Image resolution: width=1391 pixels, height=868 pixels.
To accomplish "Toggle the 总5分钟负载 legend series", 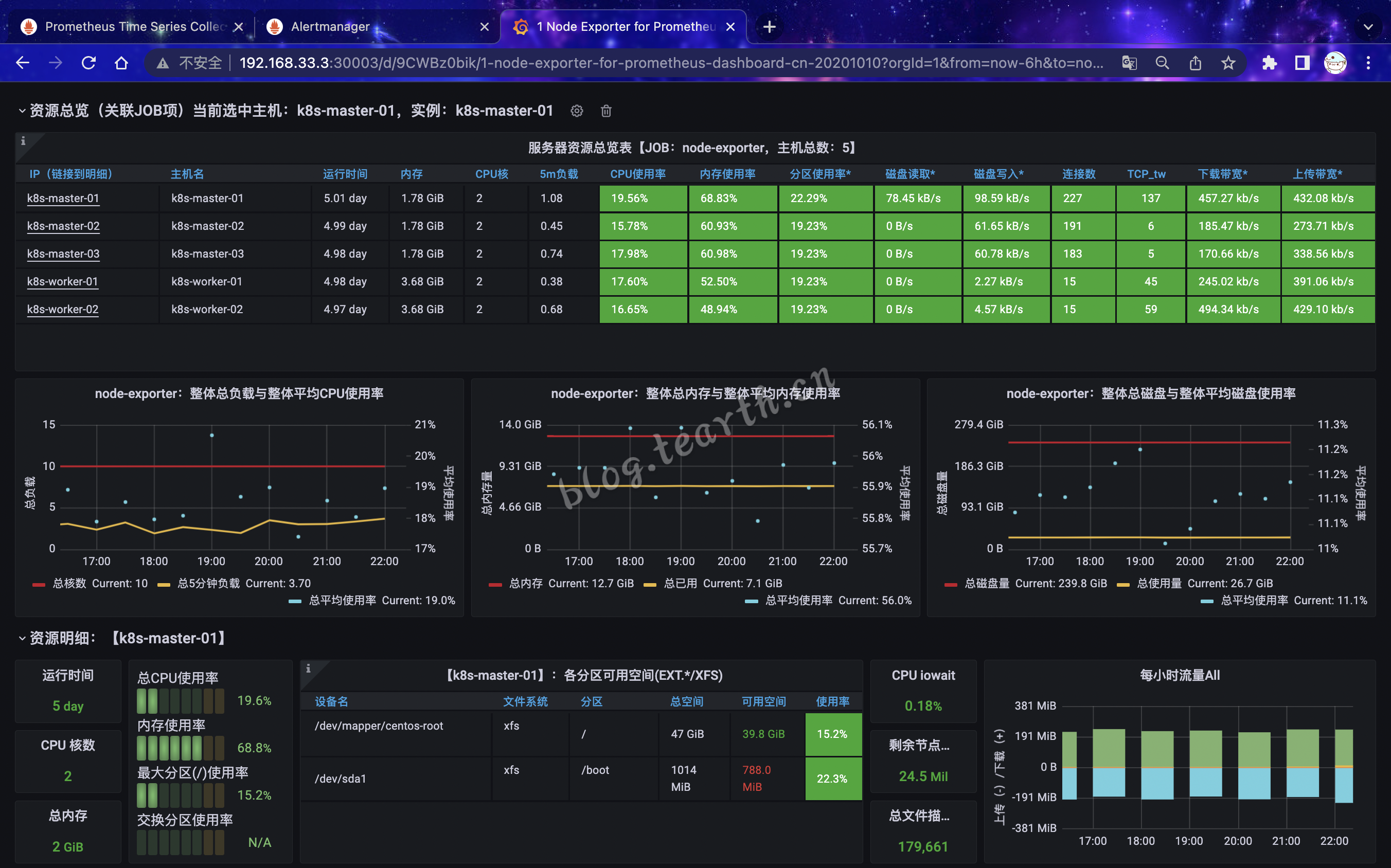I will [x=208, y=583].
